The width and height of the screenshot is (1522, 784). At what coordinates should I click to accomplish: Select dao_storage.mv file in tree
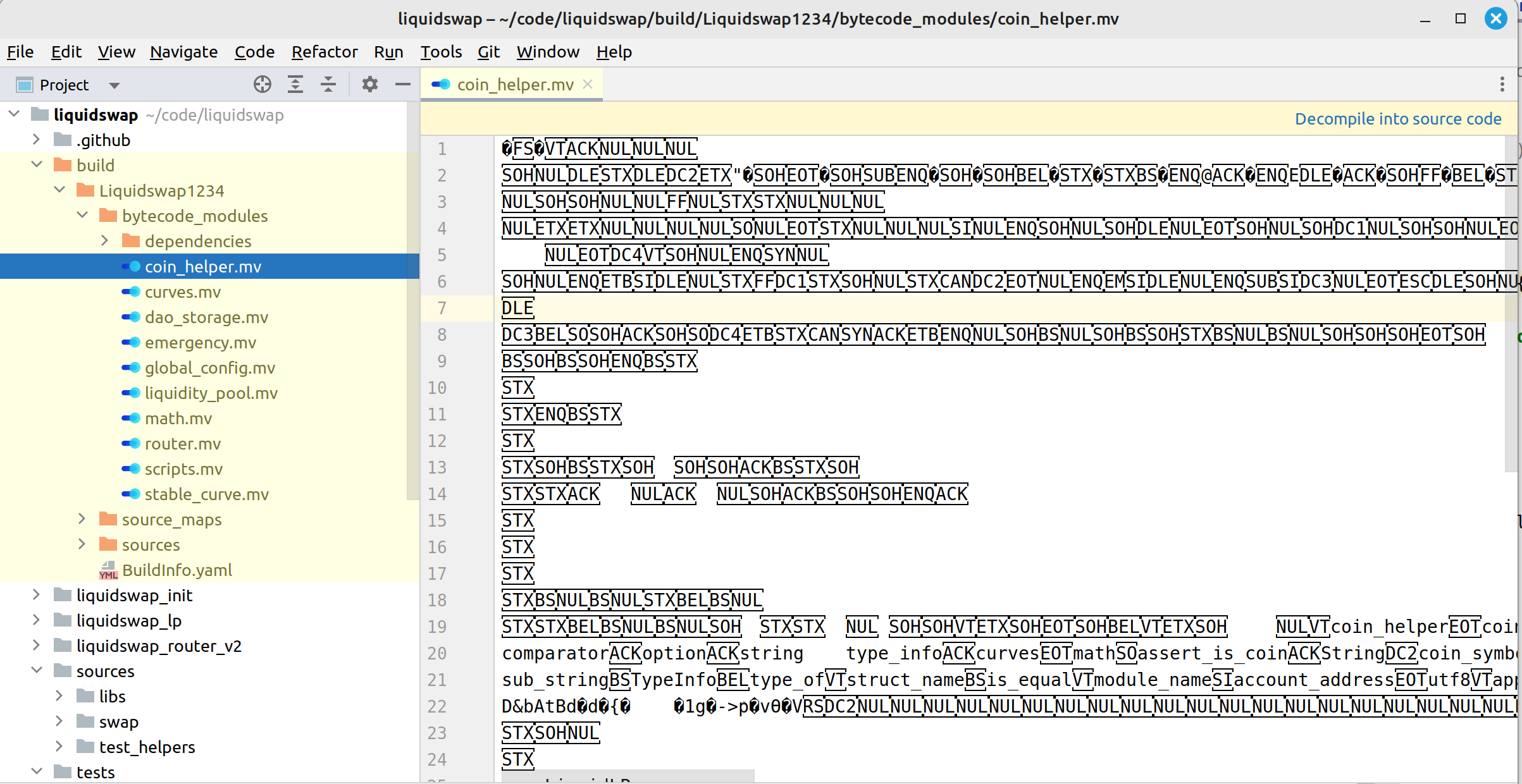point(206,317)
